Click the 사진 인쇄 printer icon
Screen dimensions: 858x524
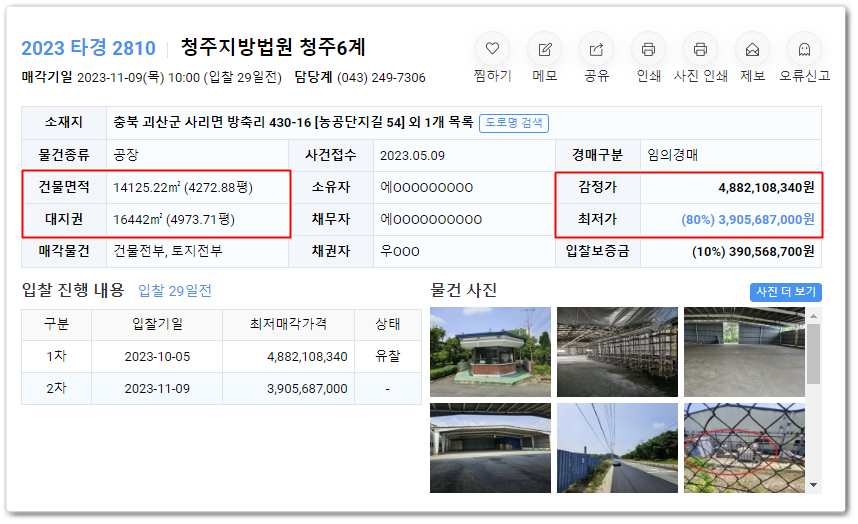700,49
